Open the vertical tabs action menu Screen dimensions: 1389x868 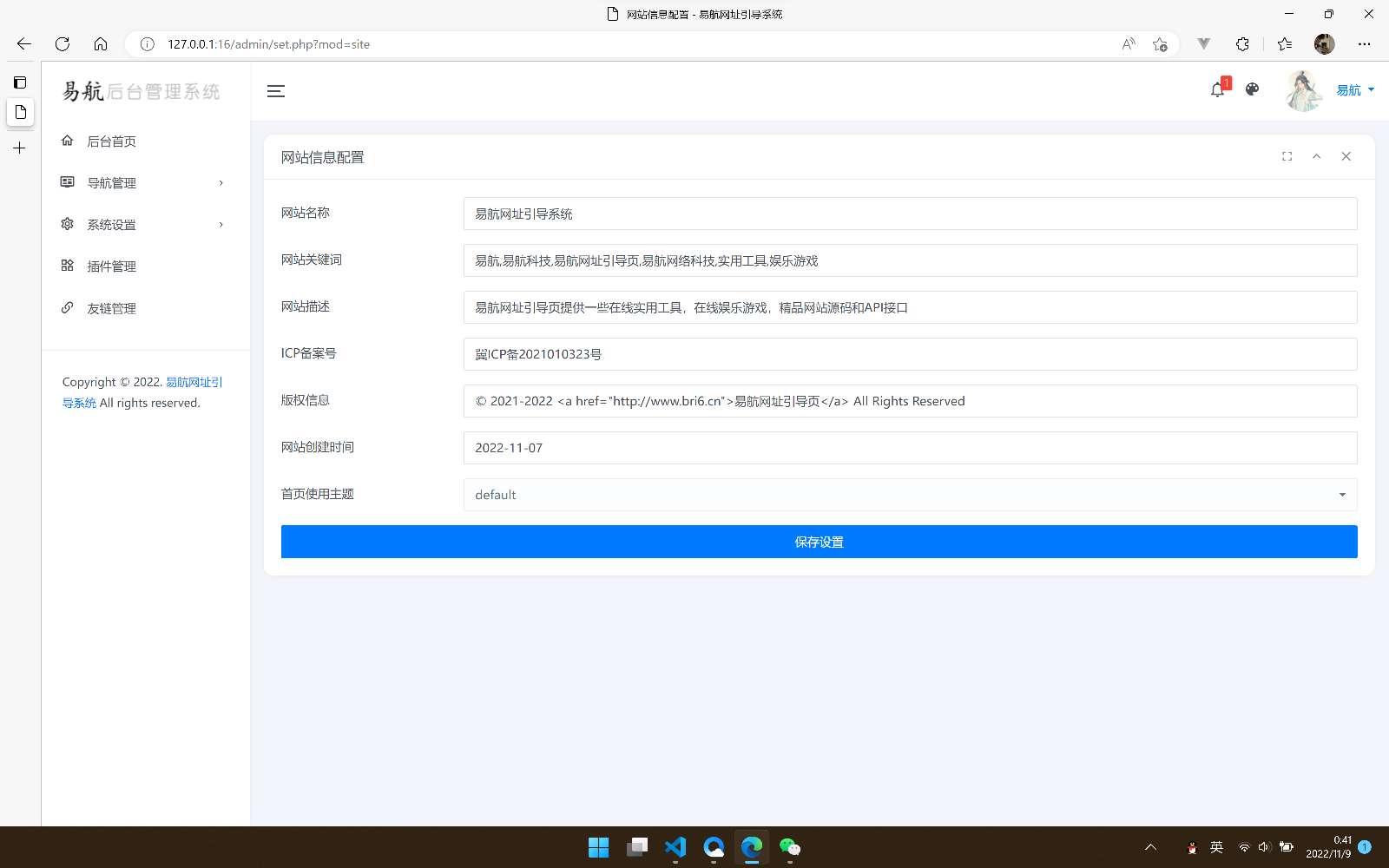point(20,82)
